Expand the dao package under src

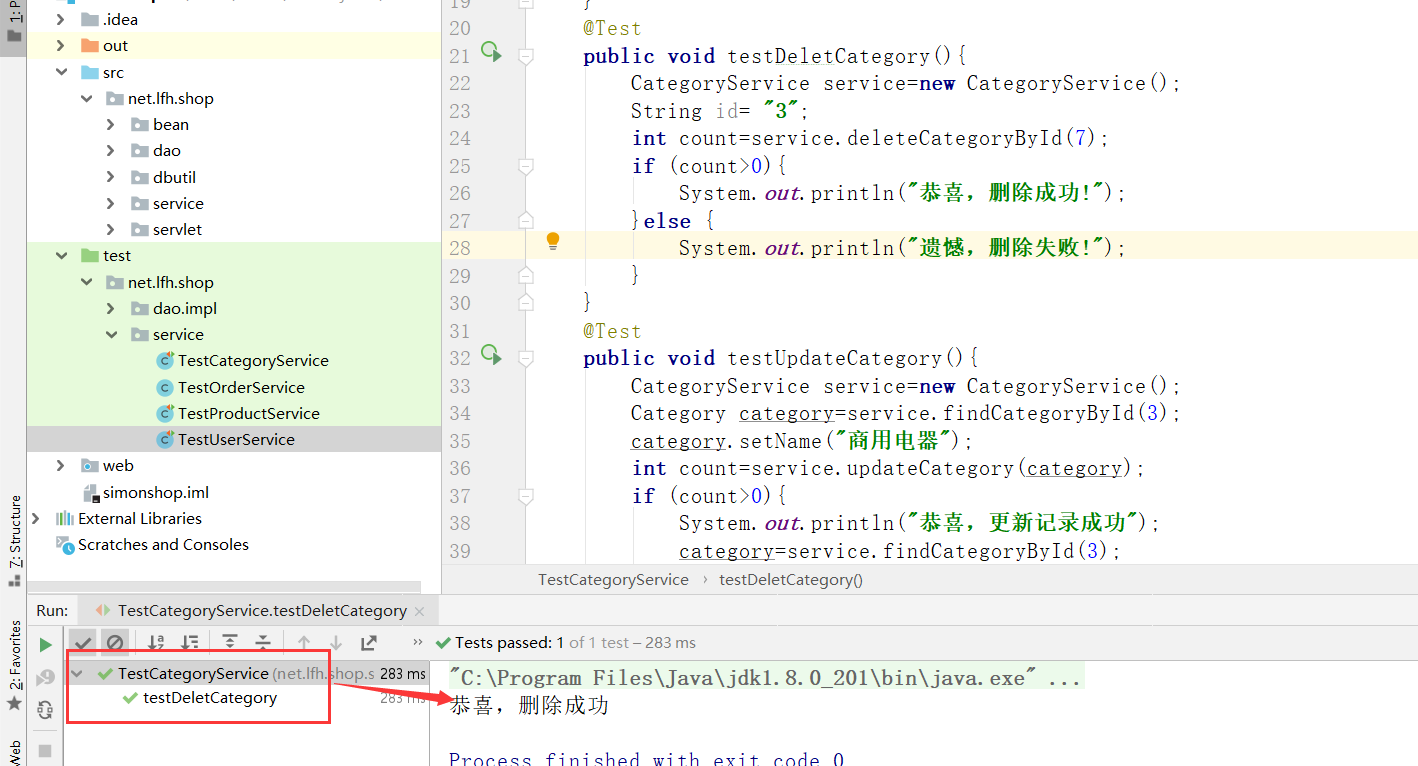click(x=110, y=150)
